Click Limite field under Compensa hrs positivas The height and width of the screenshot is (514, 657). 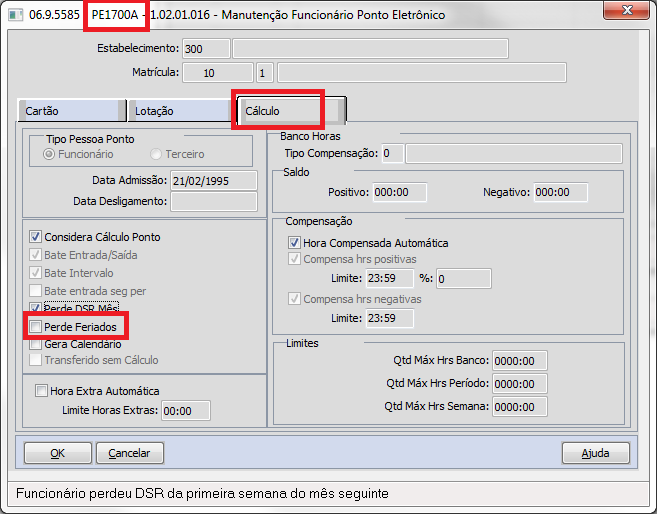pos(390,278)
